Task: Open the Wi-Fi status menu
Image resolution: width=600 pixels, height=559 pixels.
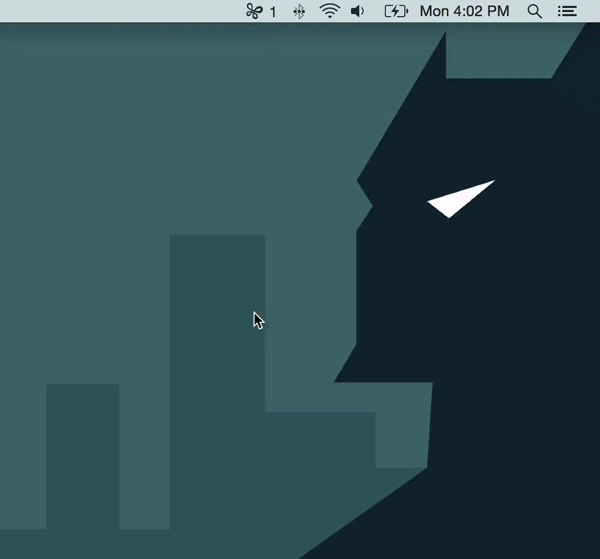Action: 330,11
